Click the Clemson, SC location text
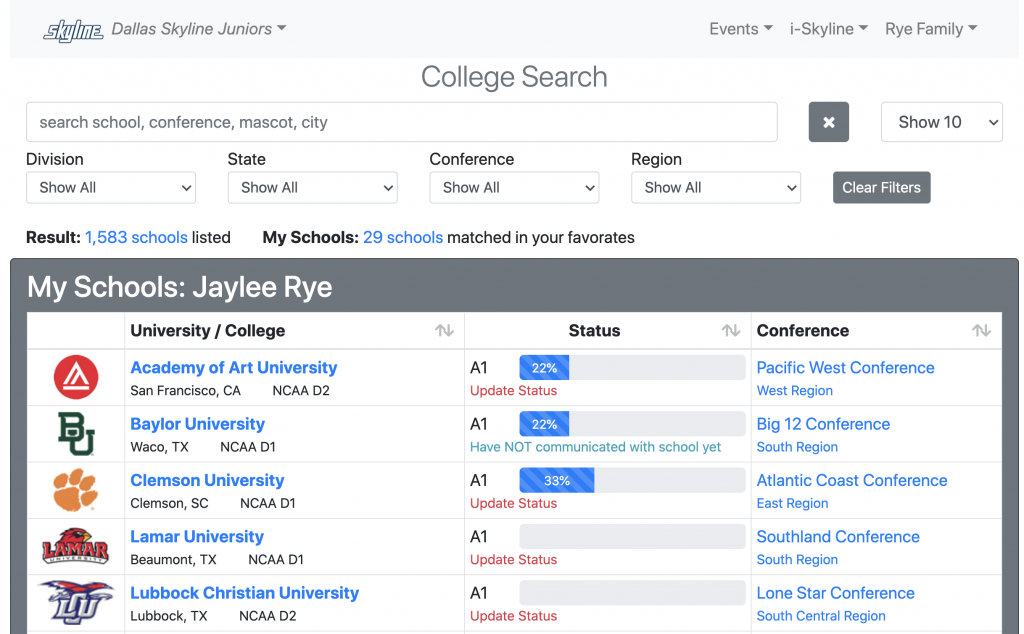This screenshot has width=1024, height=634. [x=170, y=503]
